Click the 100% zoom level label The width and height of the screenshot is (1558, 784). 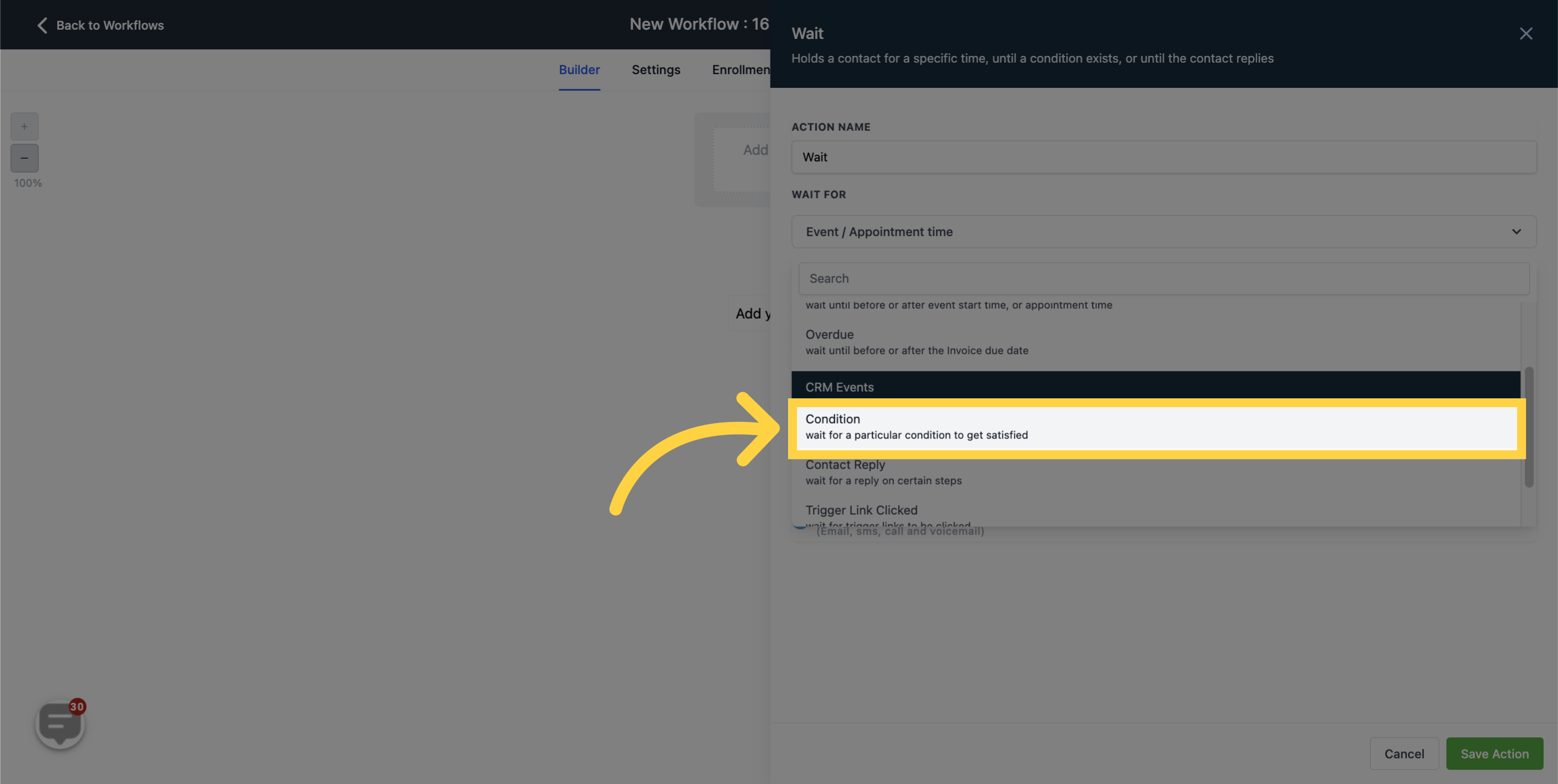pyautogui.click(x=28, y=183)
